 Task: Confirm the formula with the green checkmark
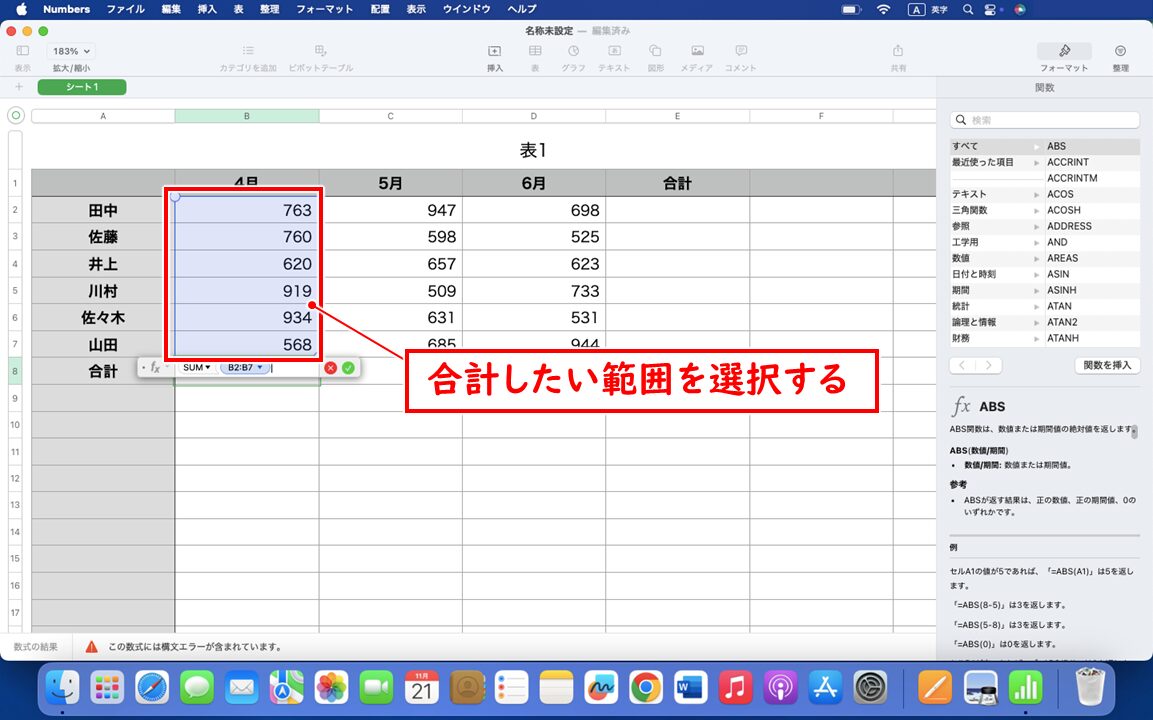click(x=347, y=368)
